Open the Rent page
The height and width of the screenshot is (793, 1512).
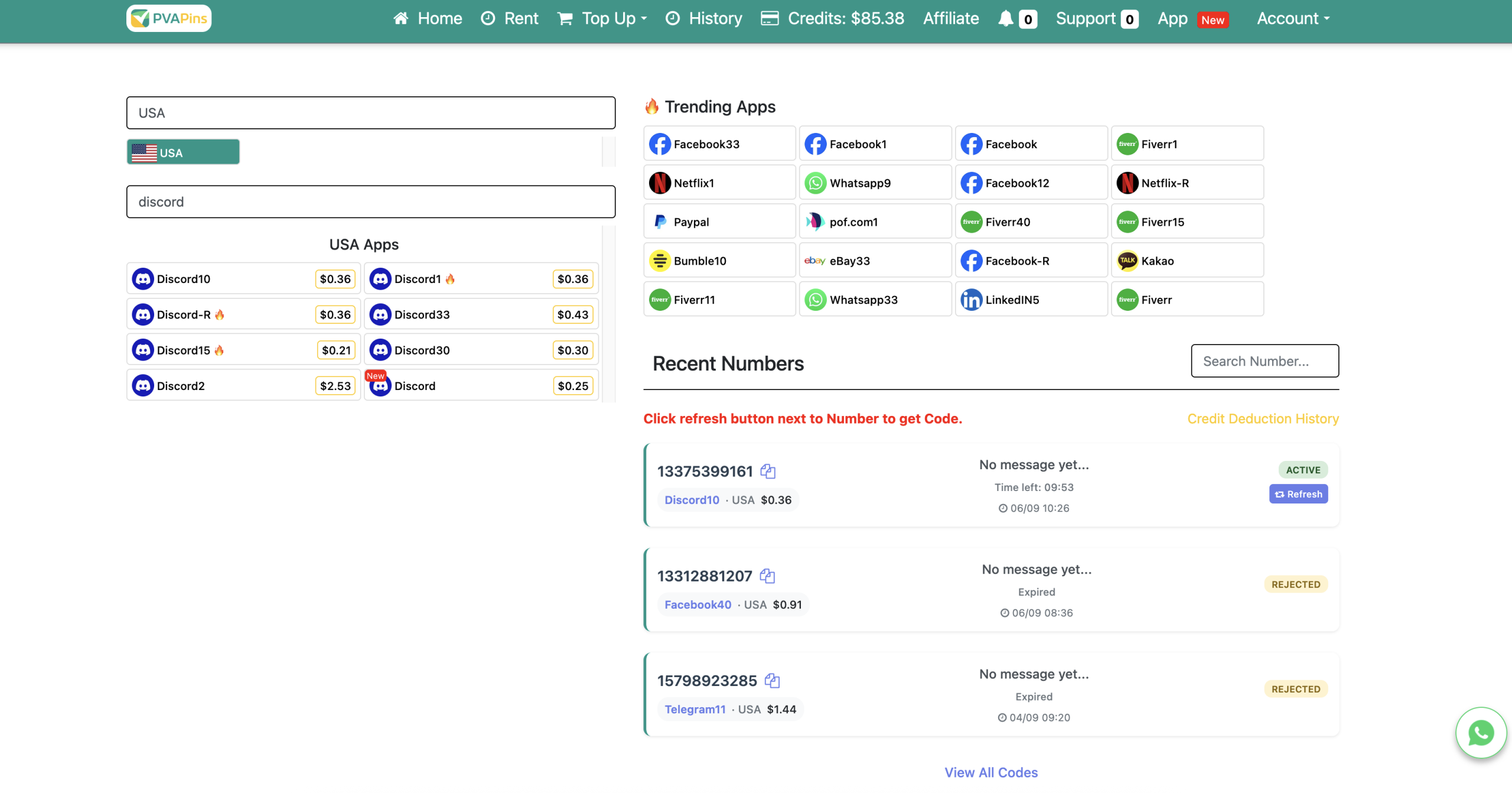coord(510,18)
